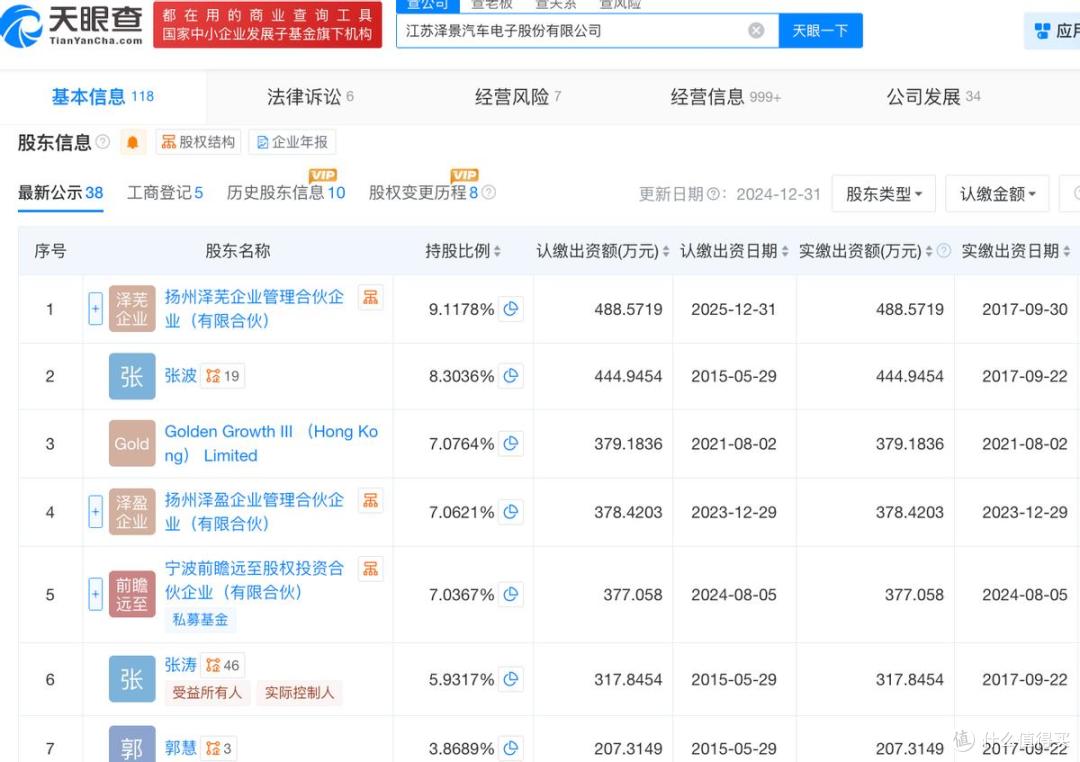The image size is (1080, 762).
Task: Select the 最新公示 38 sub-tab
Action: coord(61,193)
